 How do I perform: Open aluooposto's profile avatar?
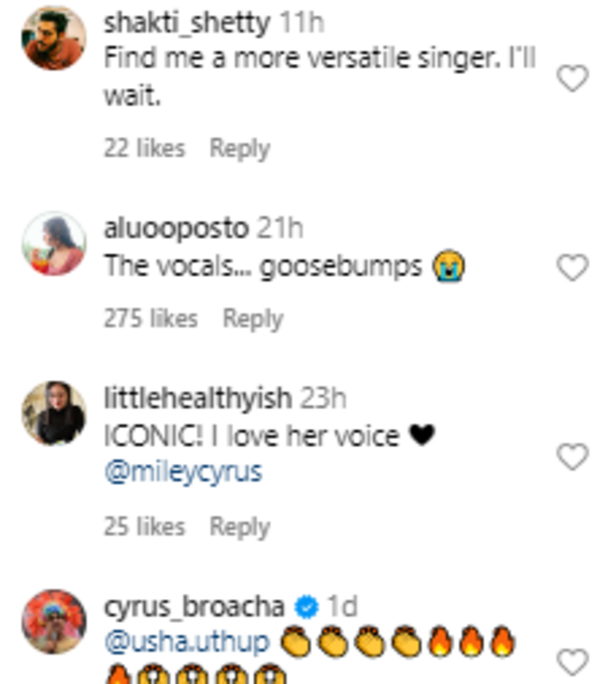[54, 243]
